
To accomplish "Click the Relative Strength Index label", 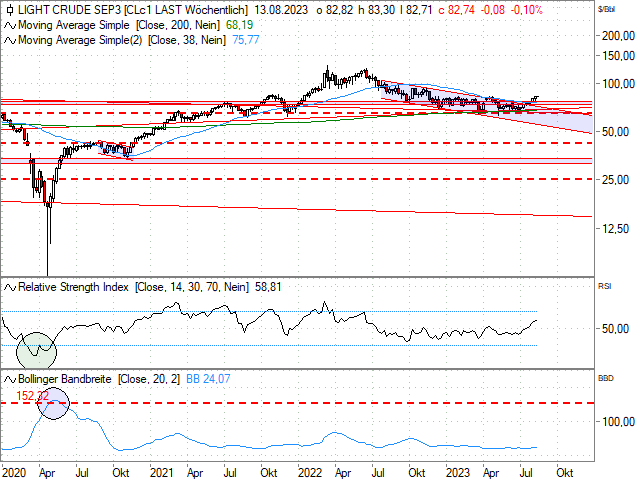I will click(73, 287).
